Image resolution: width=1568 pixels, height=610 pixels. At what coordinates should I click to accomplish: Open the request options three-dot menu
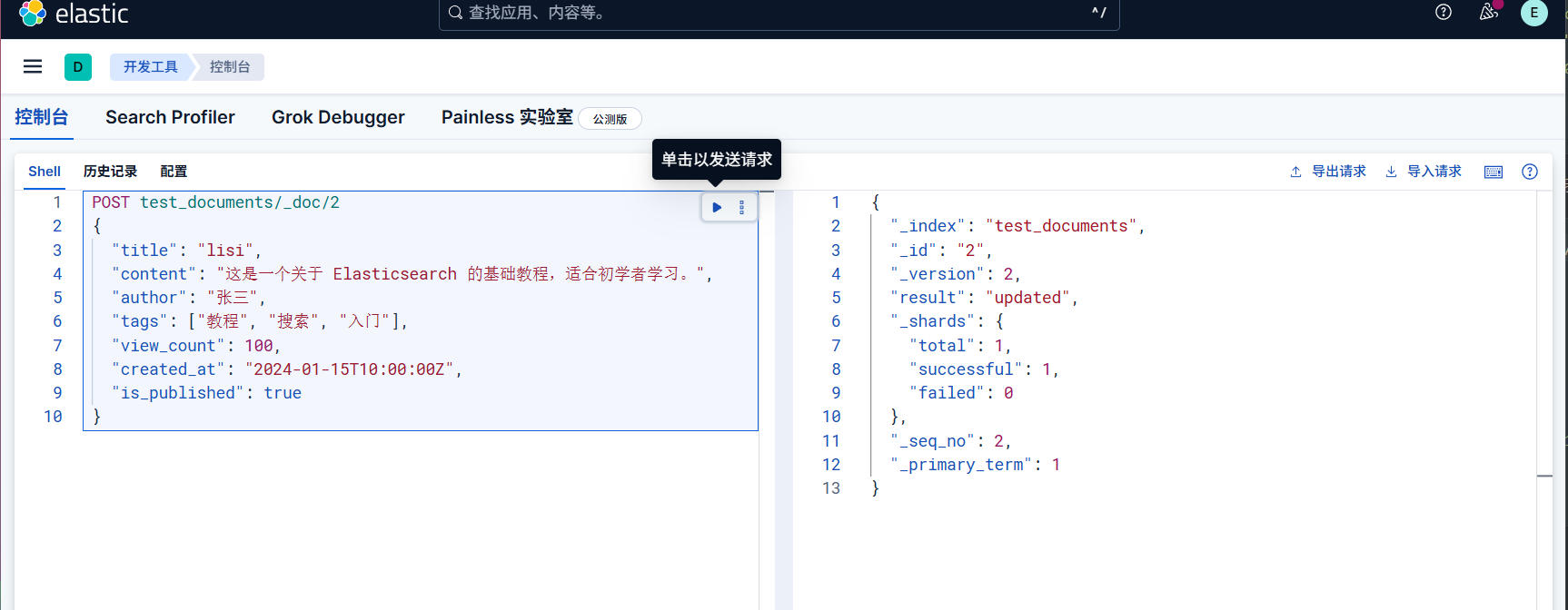(742, 208)
